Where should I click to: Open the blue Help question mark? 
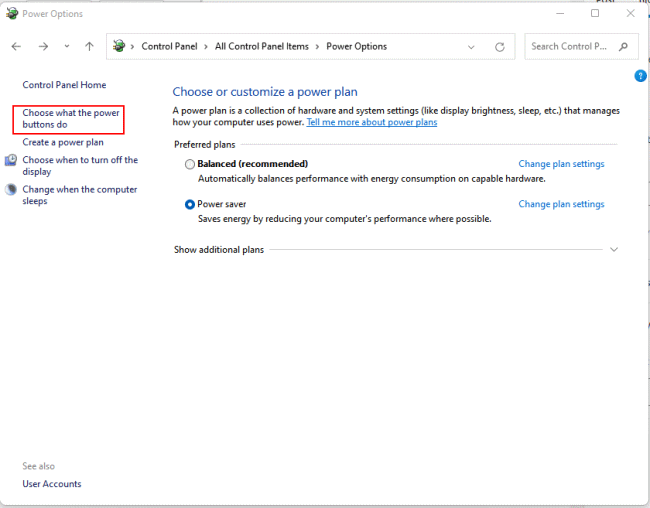pyautogui.click(x=640, y=76)
